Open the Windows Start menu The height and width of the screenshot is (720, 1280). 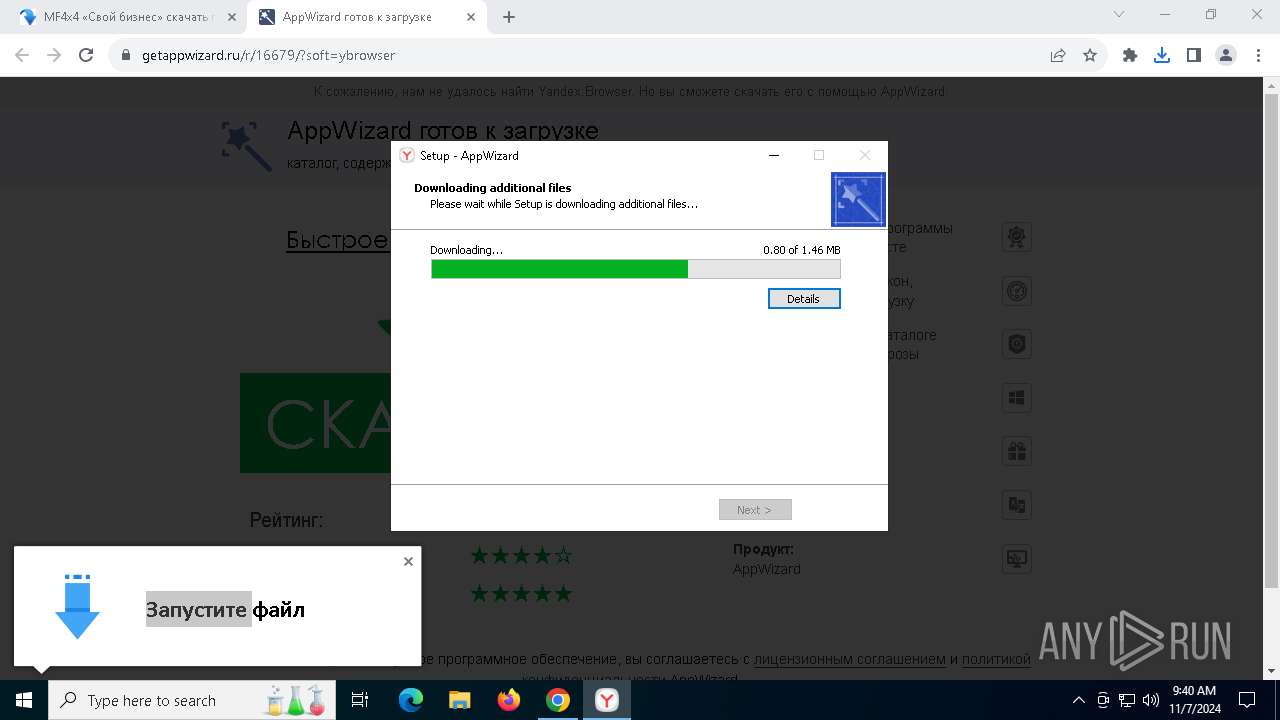coord(24,700)
